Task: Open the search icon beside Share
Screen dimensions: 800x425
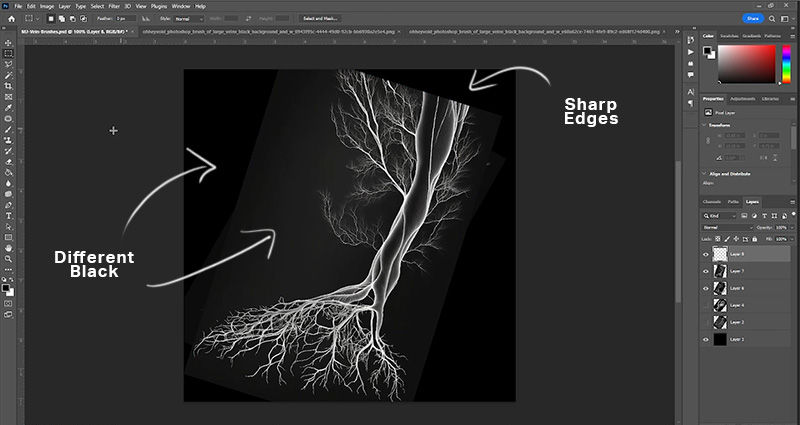Action: tap(772, 18)
